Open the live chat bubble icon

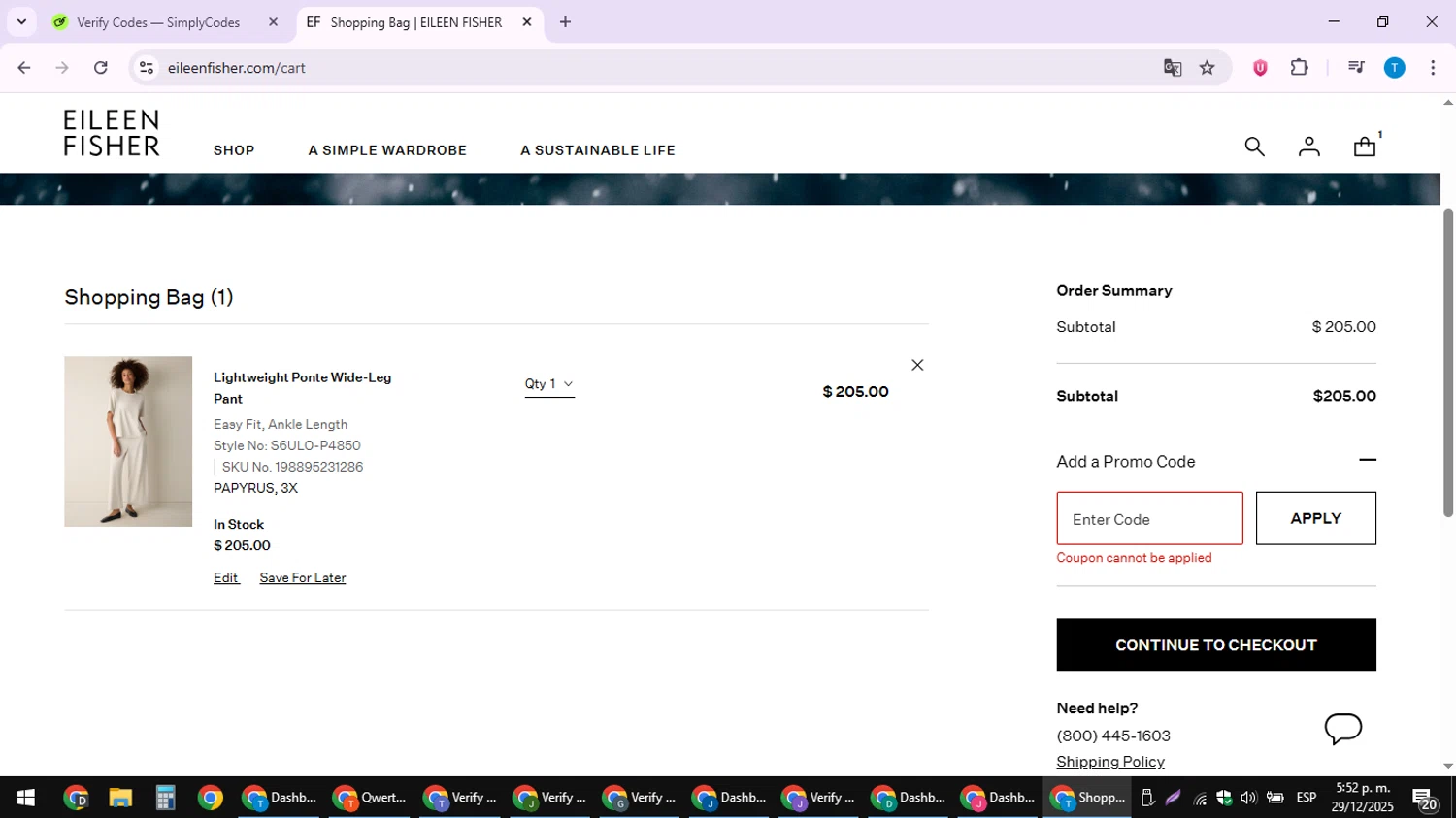point(1343,729)
